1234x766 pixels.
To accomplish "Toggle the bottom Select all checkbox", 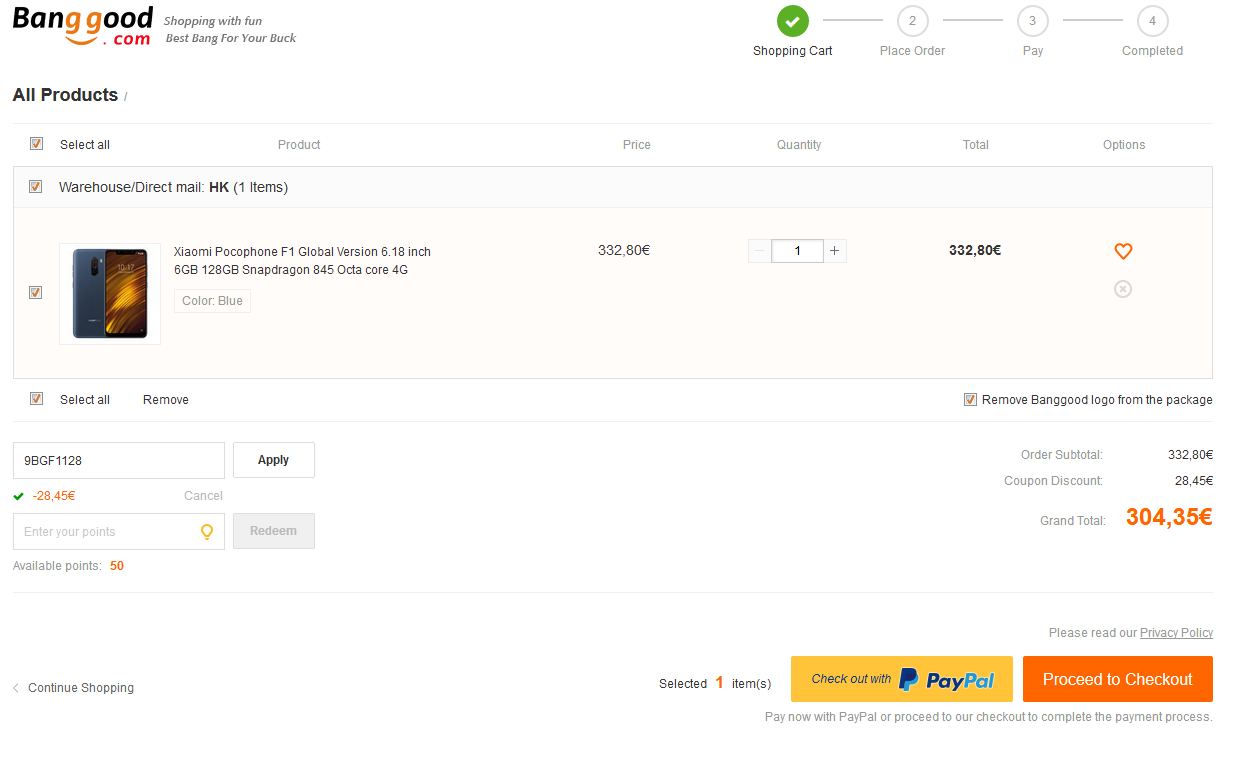I will [36, 399].
